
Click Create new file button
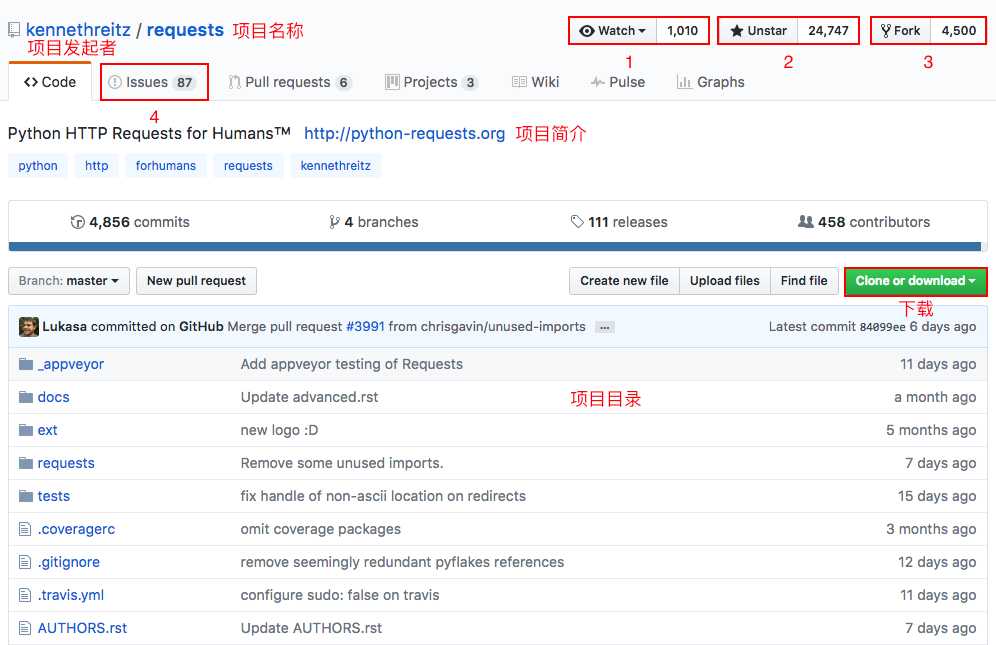coord(624,281)
